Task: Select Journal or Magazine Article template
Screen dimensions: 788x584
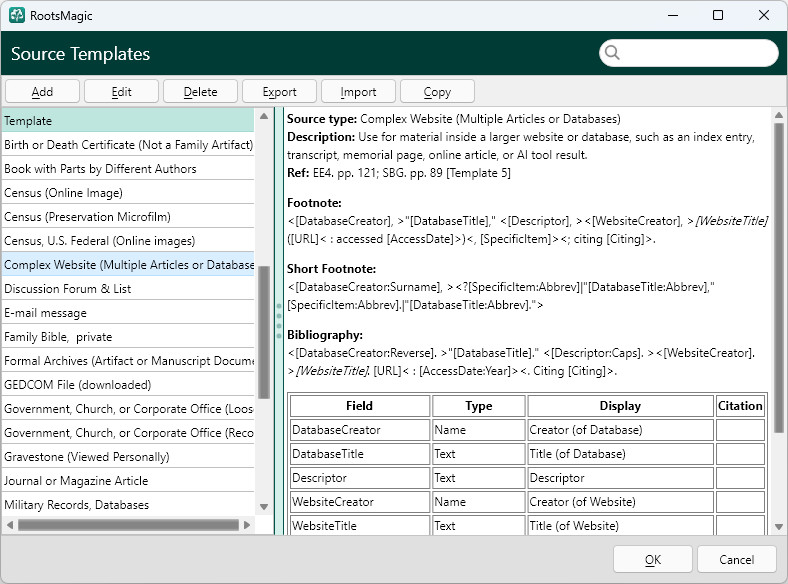Action: click(x=128, y=480)
